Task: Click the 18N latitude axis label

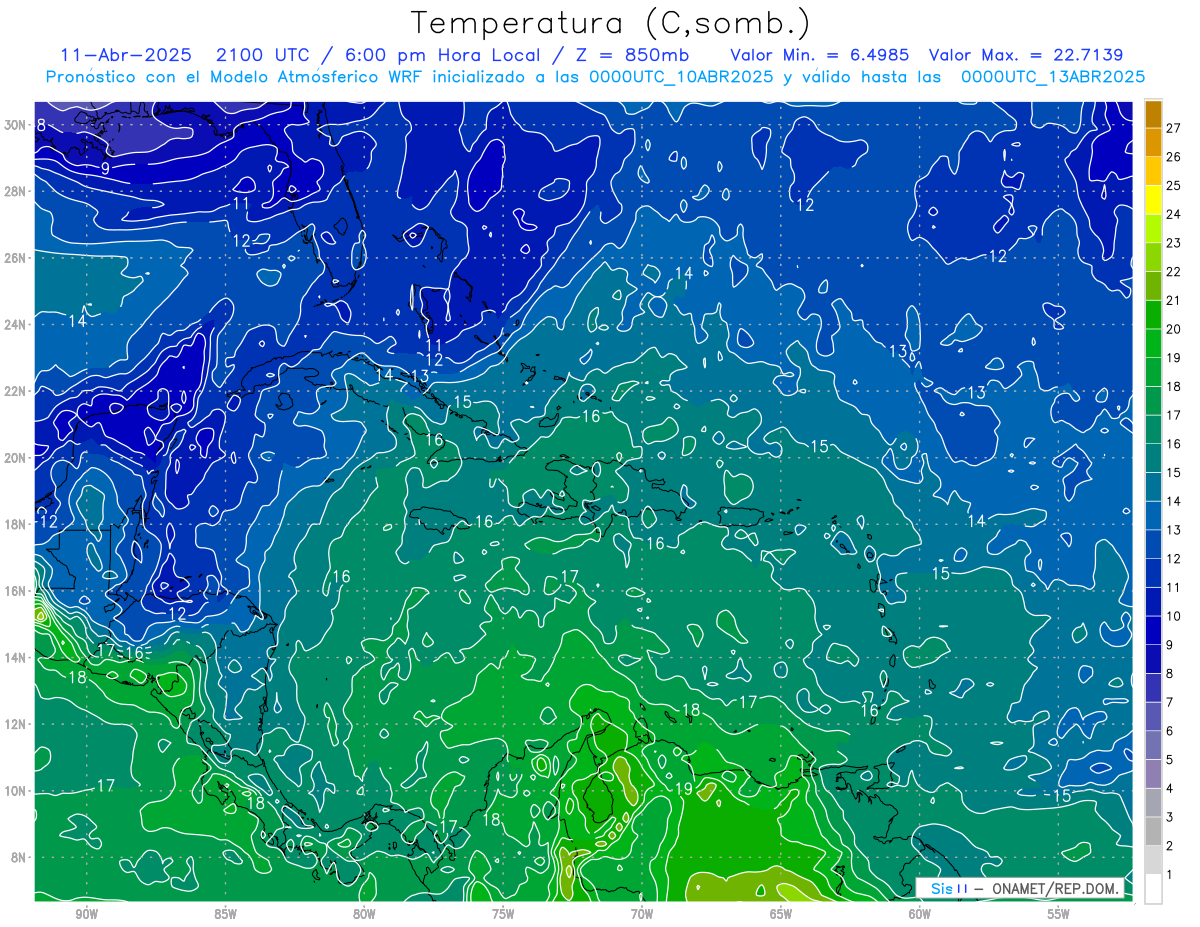Action: tap(16, 524)
